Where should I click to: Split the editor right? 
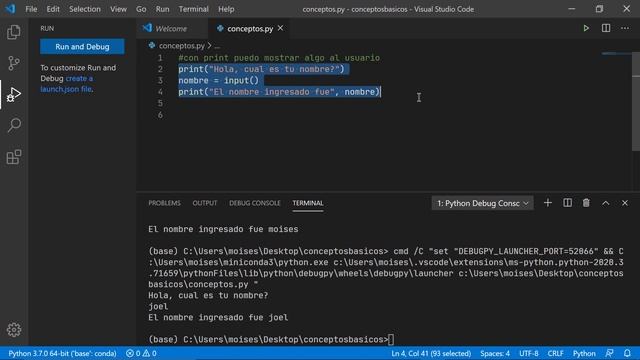click(606, 28)
